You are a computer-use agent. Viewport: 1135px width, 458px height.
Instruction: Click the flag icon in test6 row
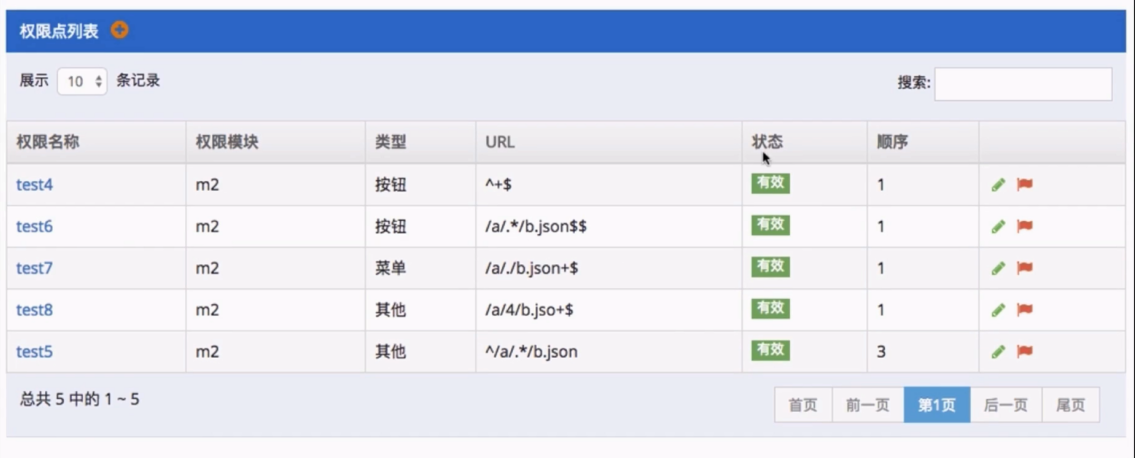1024,226
